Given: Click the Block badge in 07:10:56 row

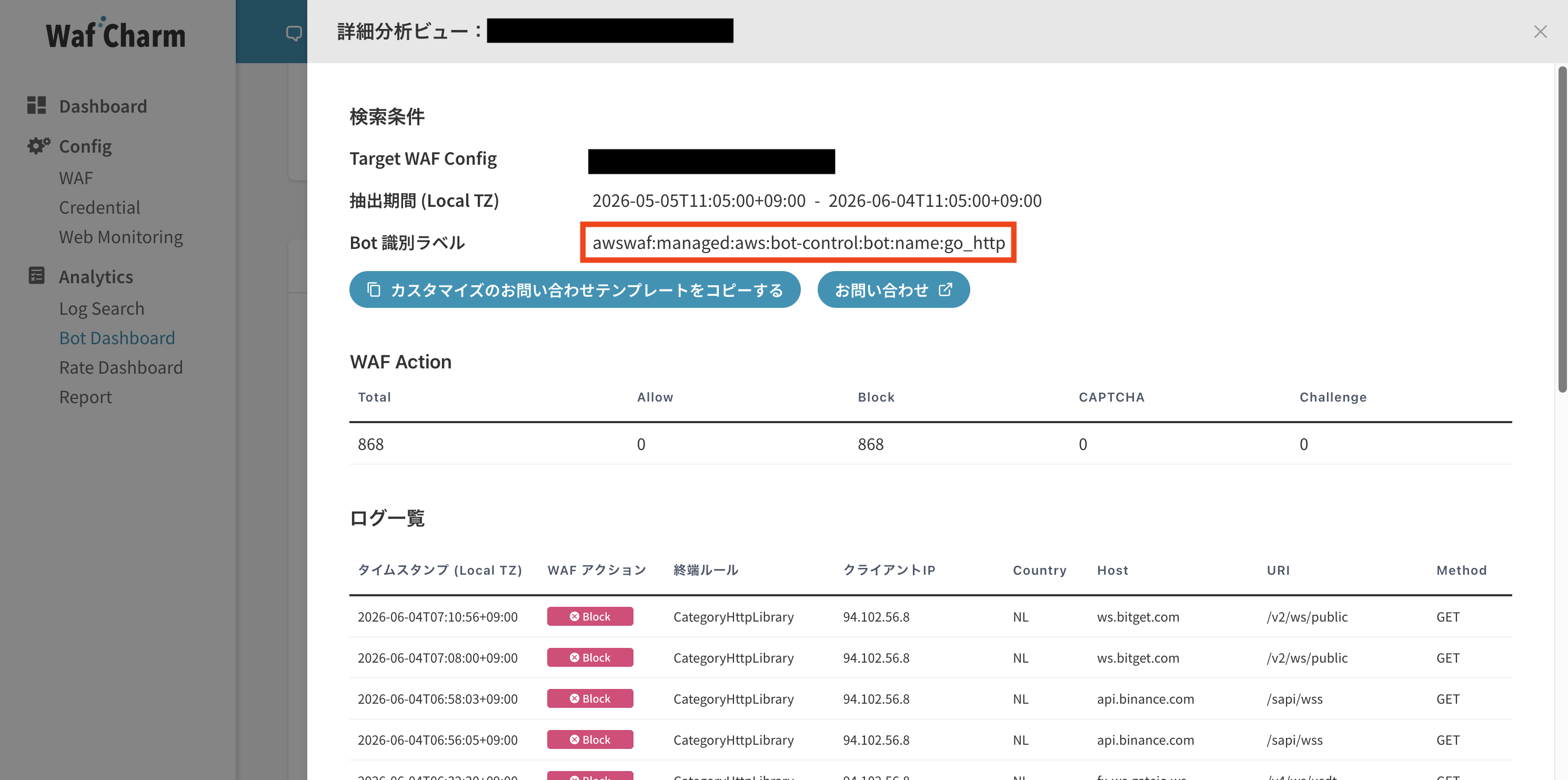Looking at the screenshot, I should pyautogui.click(x=590, y=616).
